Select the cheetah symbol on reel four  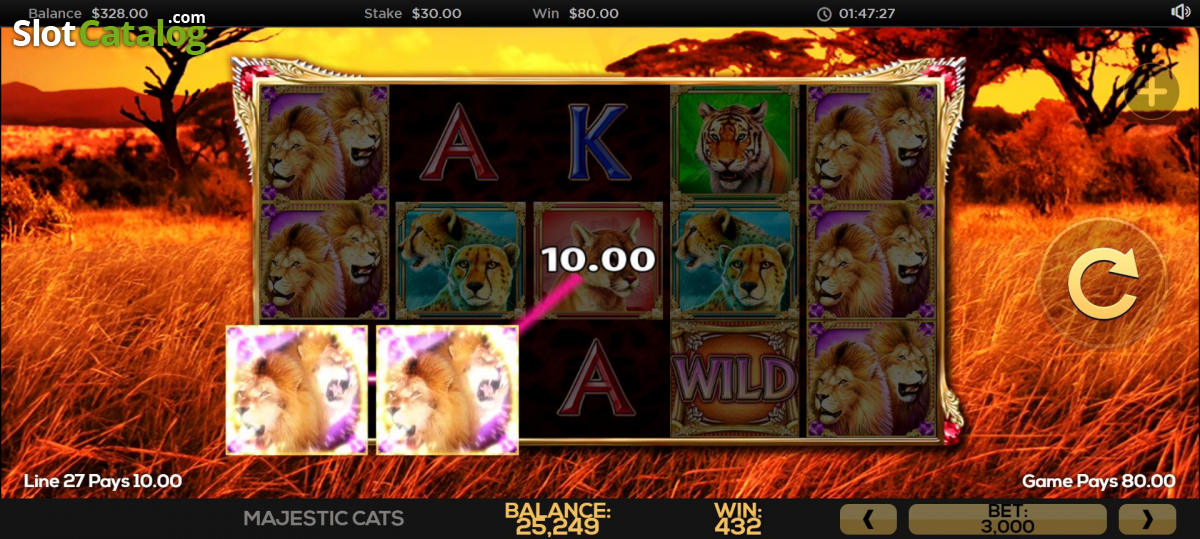click(x=735, y=259)
